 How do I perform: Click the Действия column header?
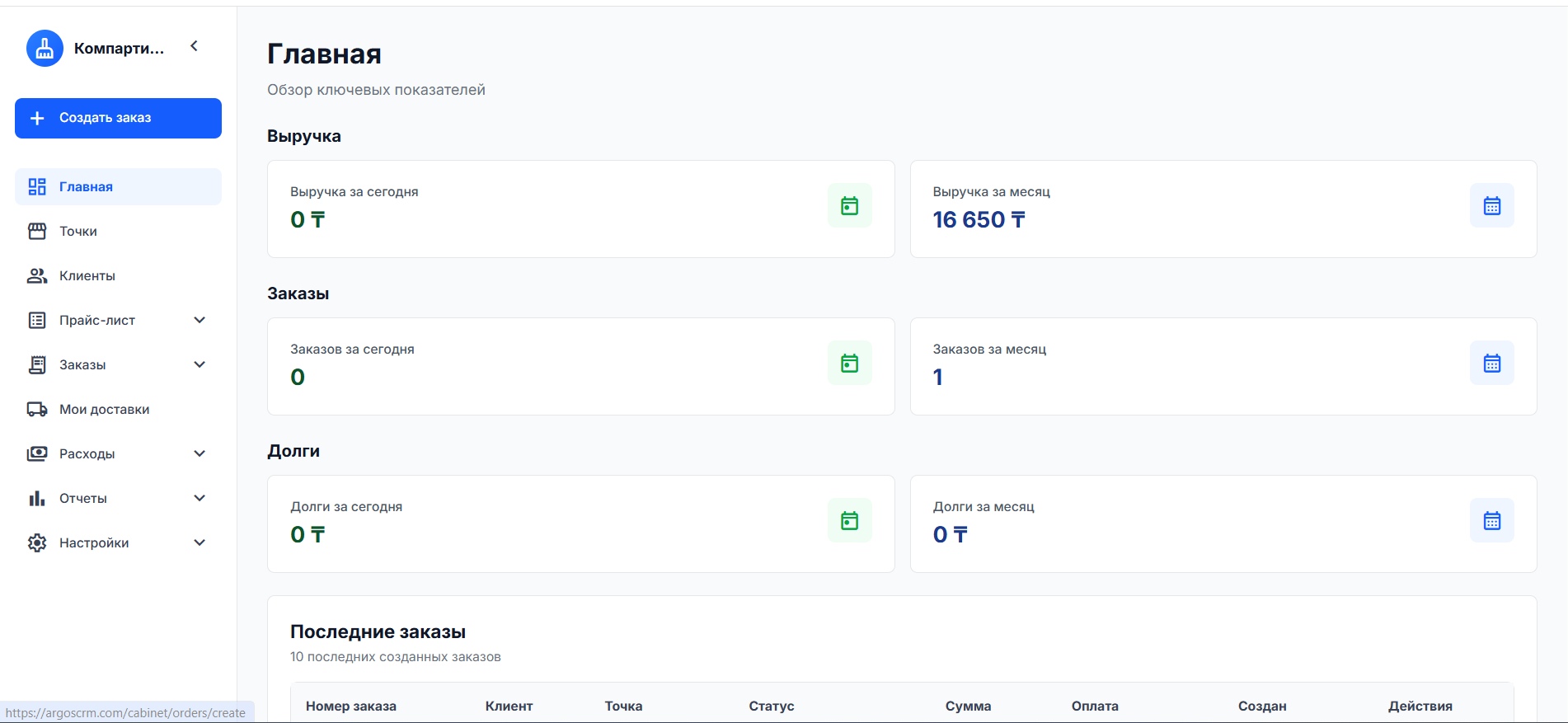pos(1420,707)
